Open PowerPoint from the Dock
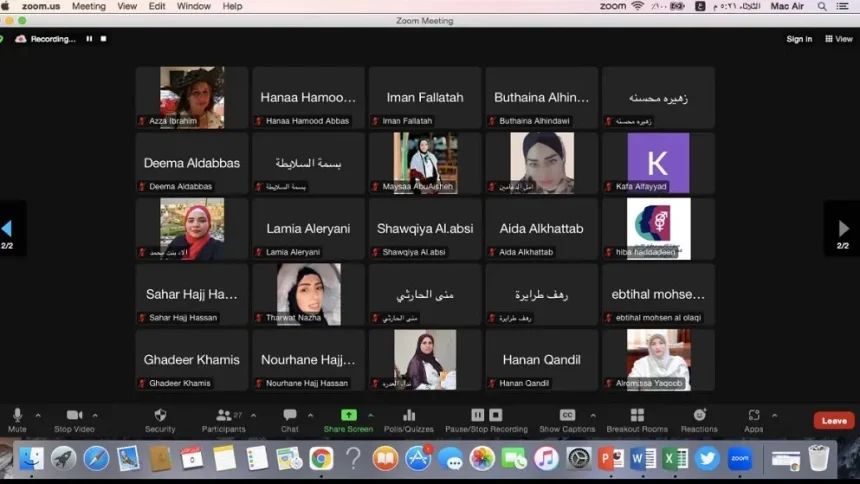The width and height of the screenshot is (860, 484). coord(610,458)
